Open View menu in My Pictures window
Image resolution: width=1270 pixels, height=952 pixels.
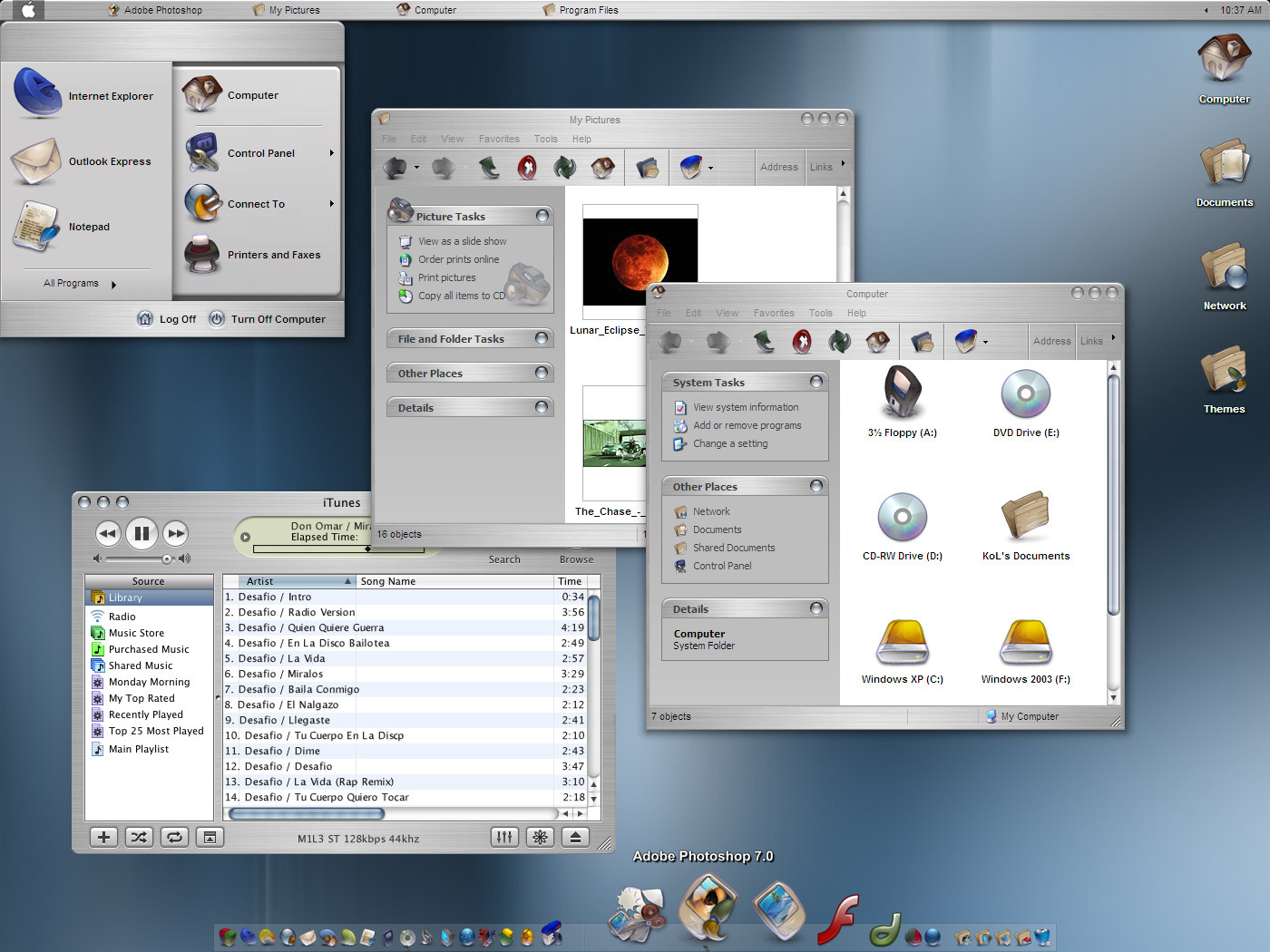[452, 139]
